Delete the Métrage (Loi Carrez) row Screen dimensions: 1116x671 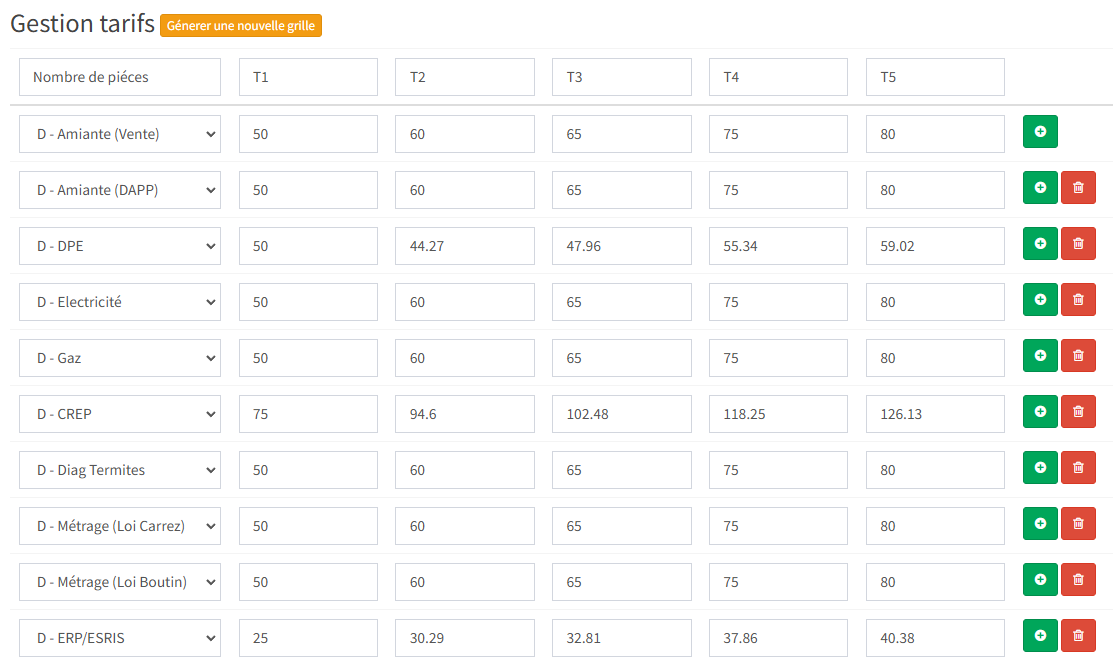point(1078,524)
